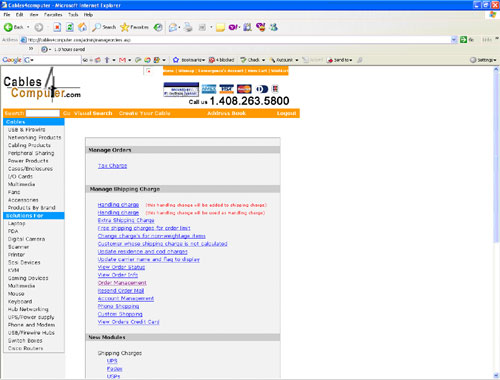This screenshot has width=500, height=380.
Task: Open the address bar dropdown arrow
Action: (x=454, y=40)
